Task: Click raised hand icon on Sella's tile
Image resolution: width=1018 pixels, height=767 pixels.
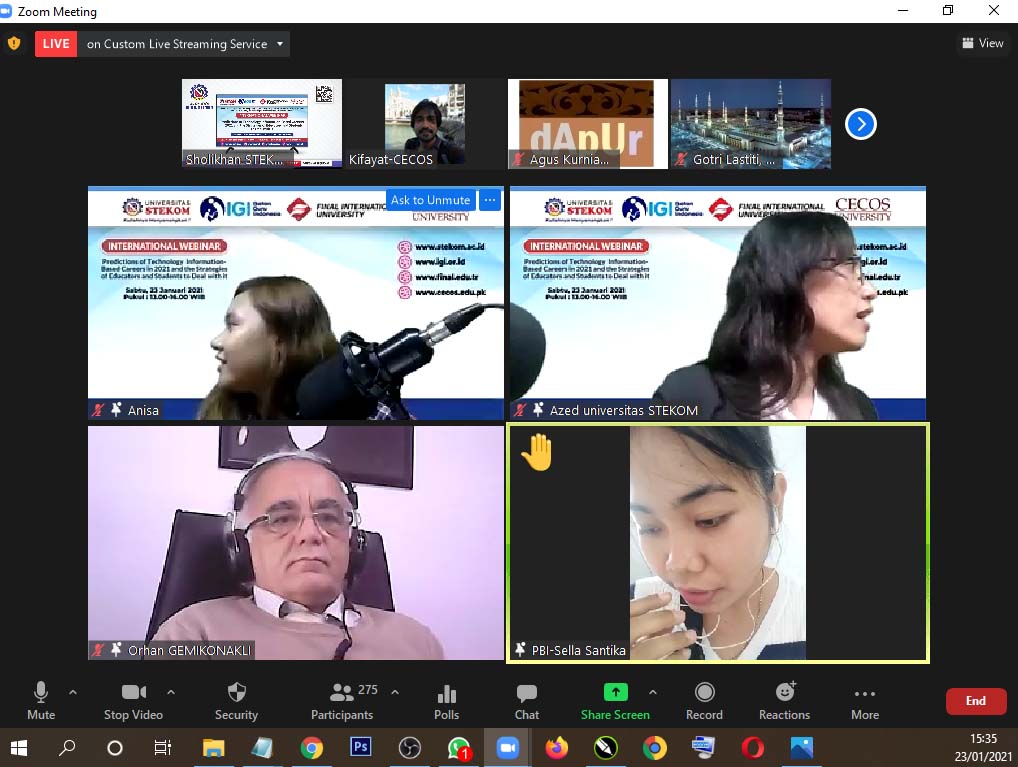Action: coord(536,451)
